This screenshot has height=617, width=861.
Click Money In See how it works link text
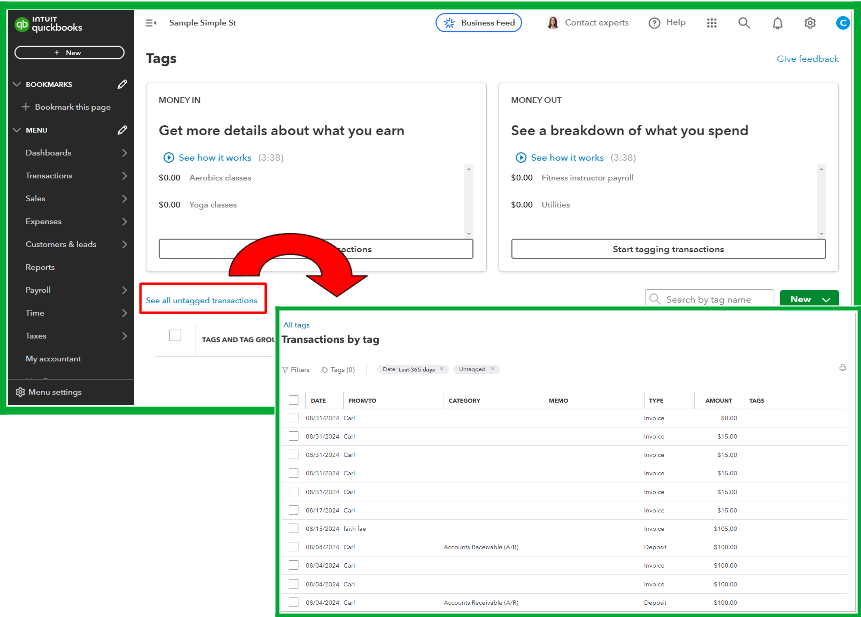(x=215, y=158)
